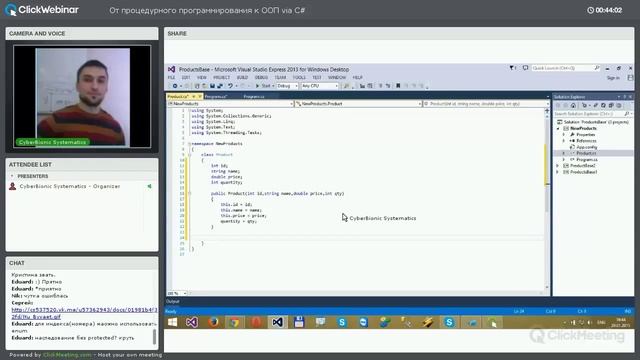Click the ClickMeeting.com link in footer
Viewport: 640px width, 360px height.
click(67, 355)
